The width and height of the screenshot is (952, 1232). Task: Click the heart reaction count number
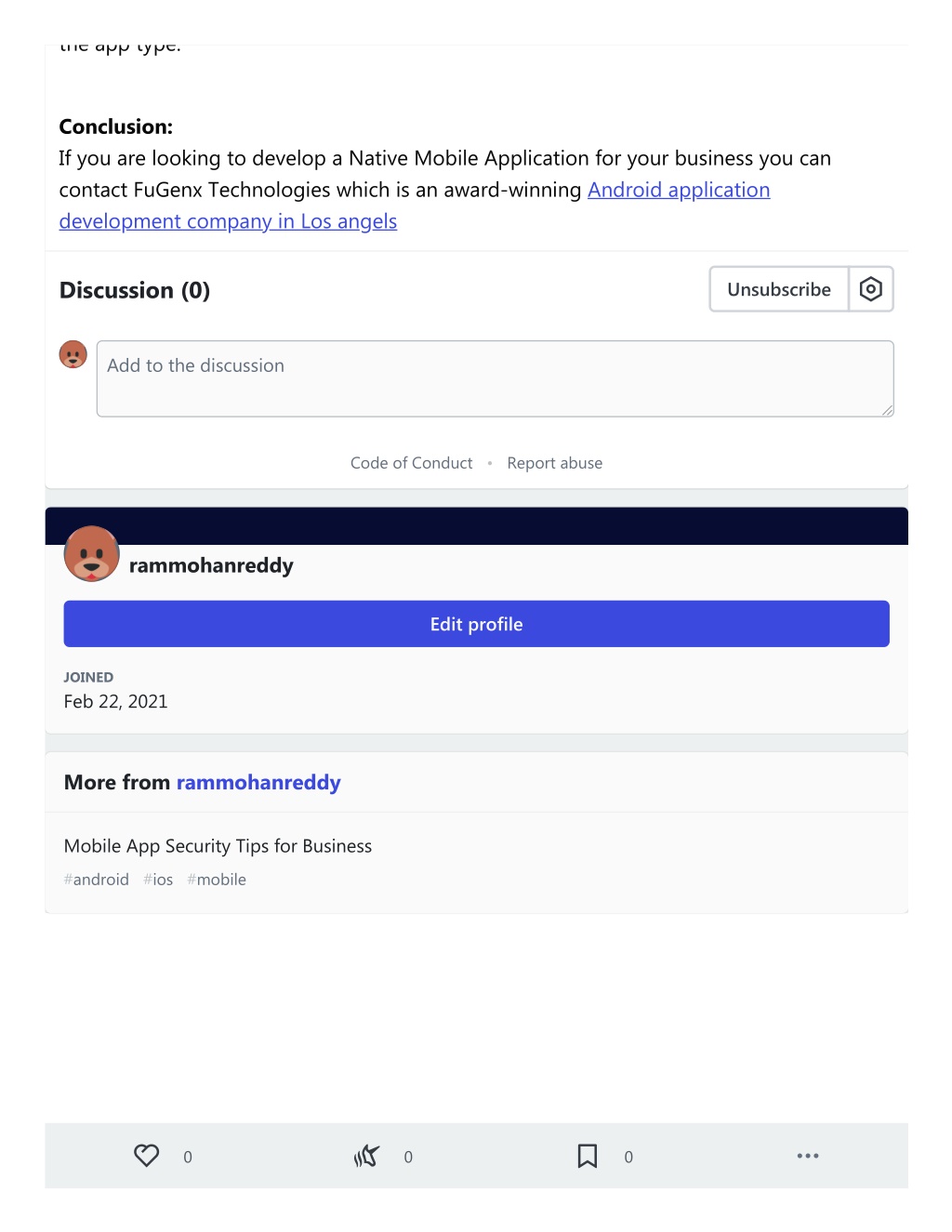(x=188, y=1157)
